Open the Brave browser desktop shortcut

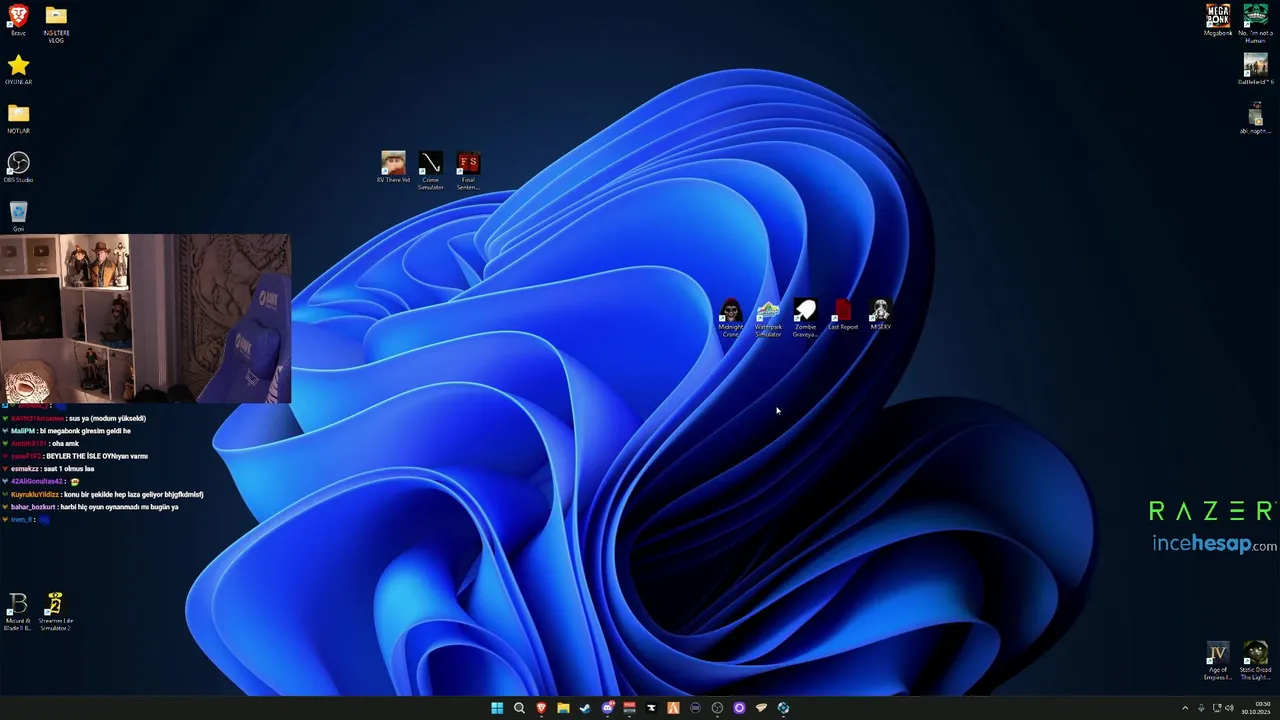point(18,19)
